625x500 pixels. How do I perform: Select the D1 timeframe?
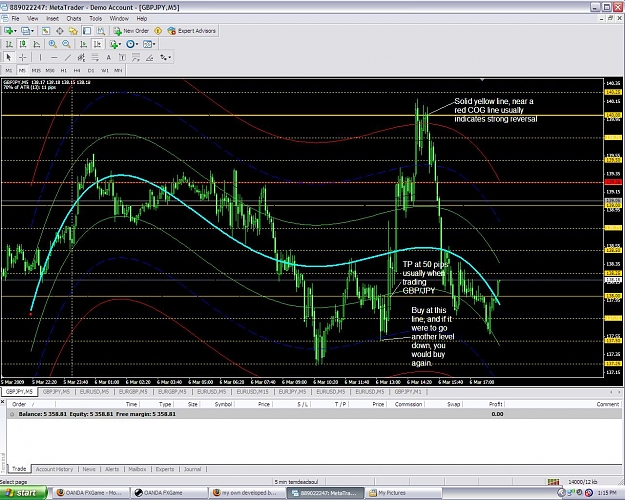coord(91,71)
